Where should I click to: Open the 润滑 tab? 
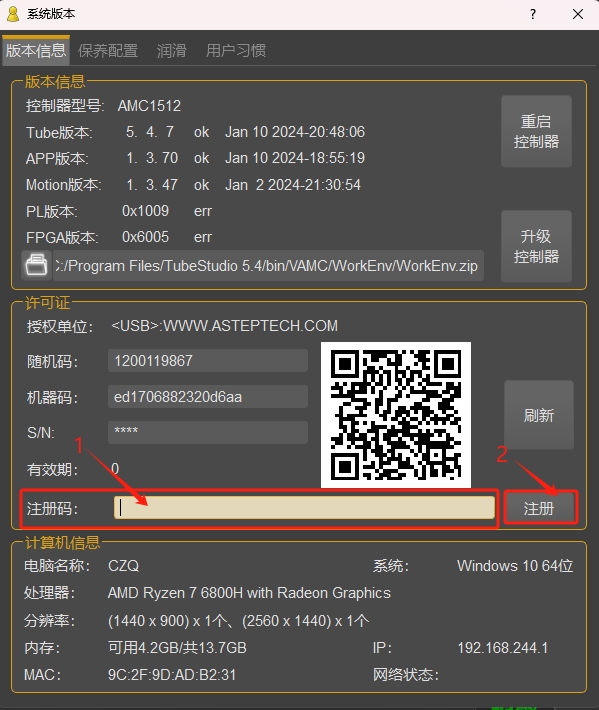click(172, 50)
